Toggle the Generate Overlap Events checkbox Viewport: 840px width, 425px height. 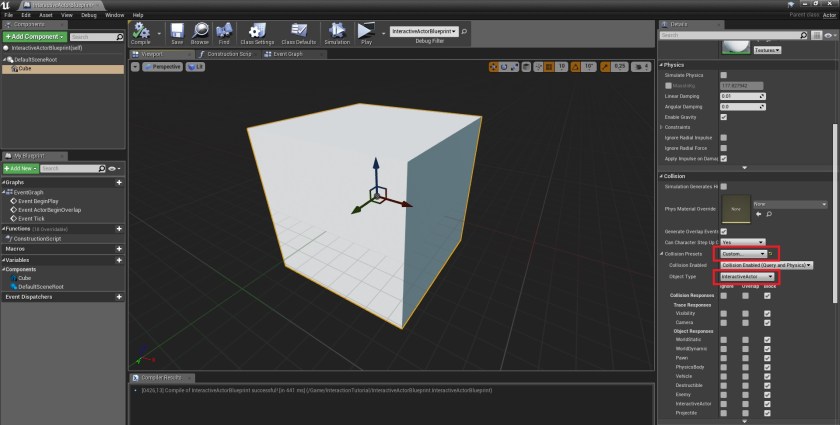click(x=723, y=231)
